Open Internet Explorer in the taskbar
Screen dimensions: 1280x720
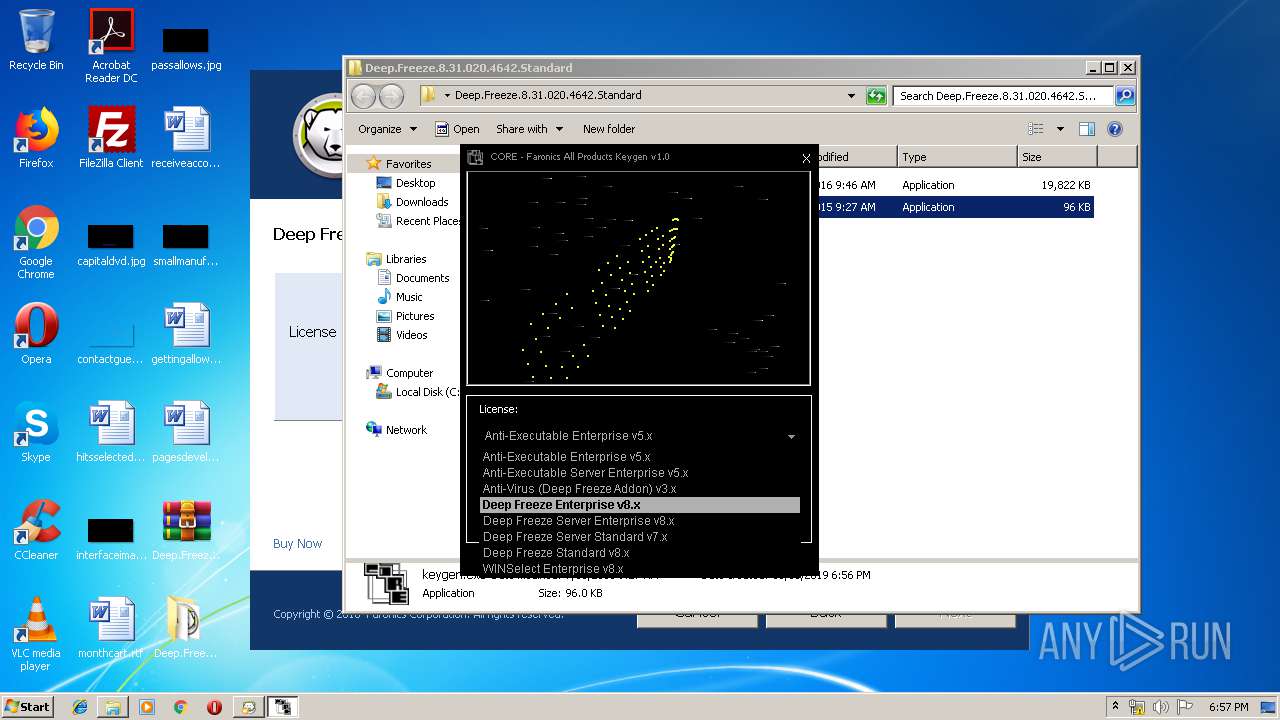80,707
